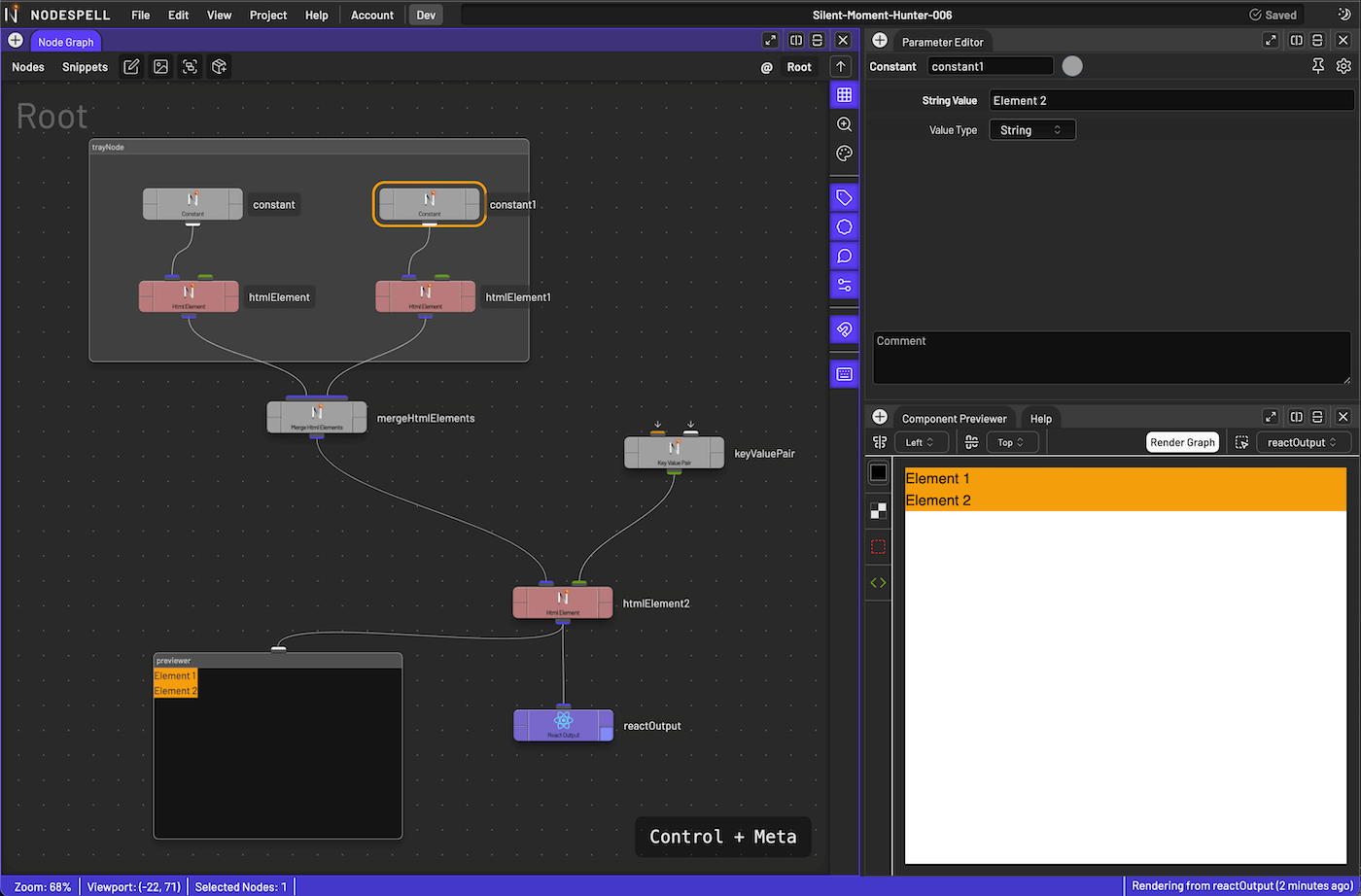Image resolution: width=1361 pixels, height=896 pixels.
Task: Click the image icon in Node Graph toolbar
Action: 160,67
